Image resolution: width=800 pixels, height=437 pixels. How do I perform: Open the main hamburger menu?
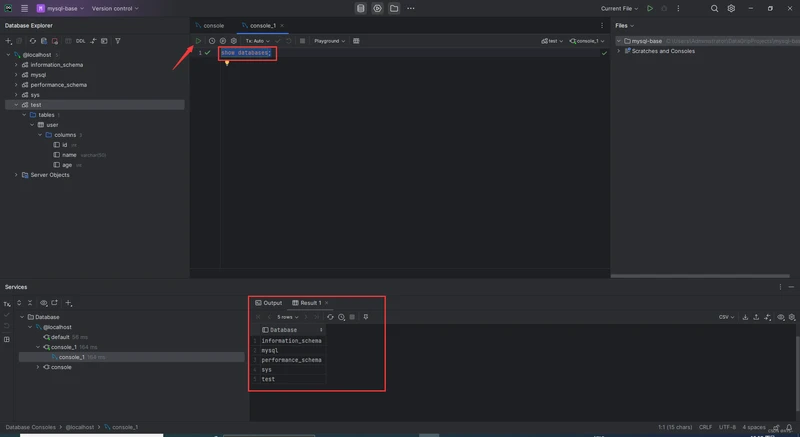(x=24, y=8)
